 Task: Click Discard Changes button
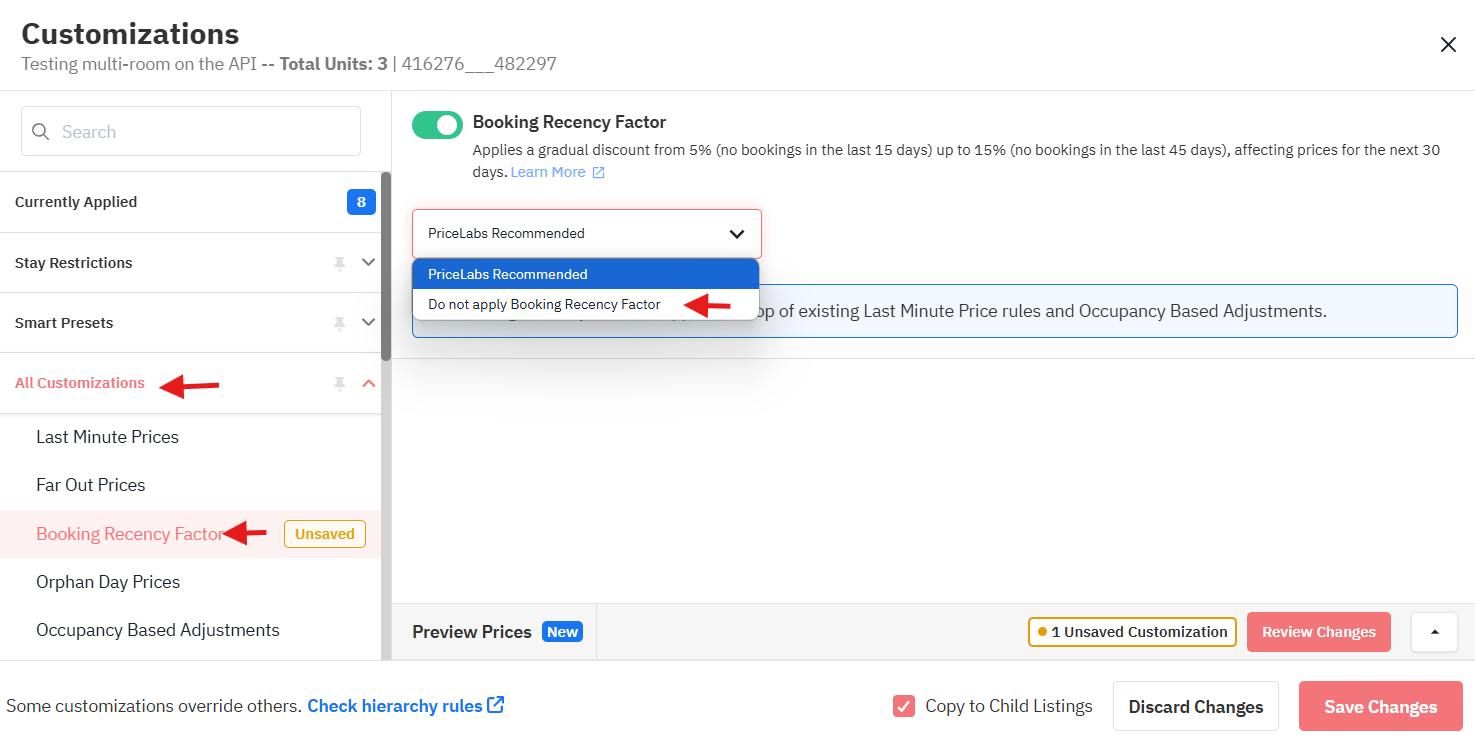pos(1196,707)
